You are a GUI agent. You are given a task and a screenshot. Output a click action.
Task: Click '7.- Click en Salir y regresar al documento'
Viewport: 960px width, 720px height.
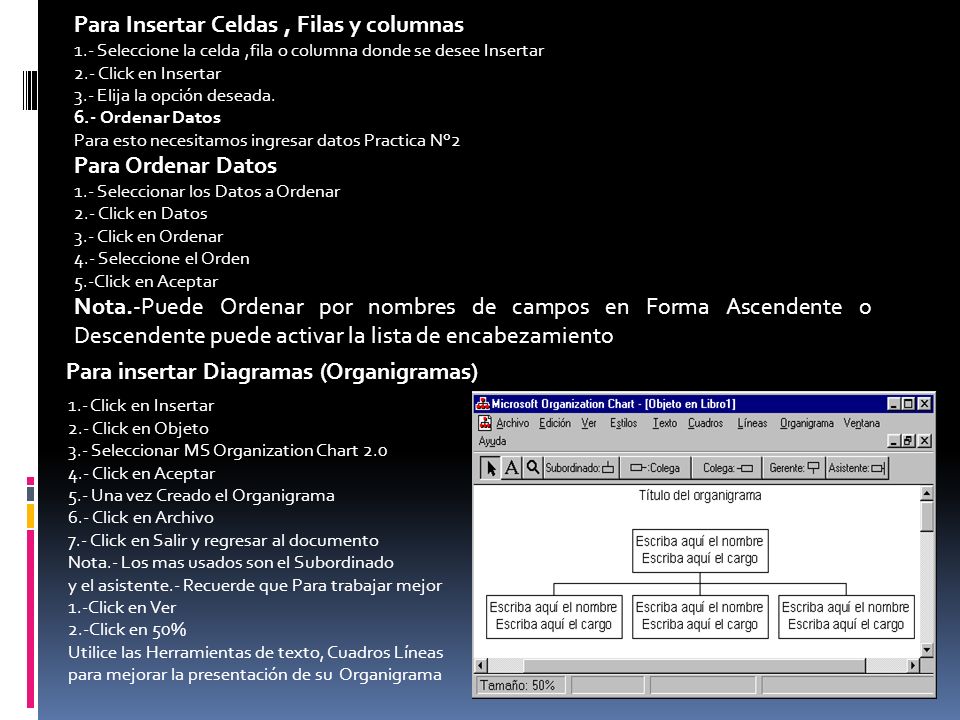[223, 541]
